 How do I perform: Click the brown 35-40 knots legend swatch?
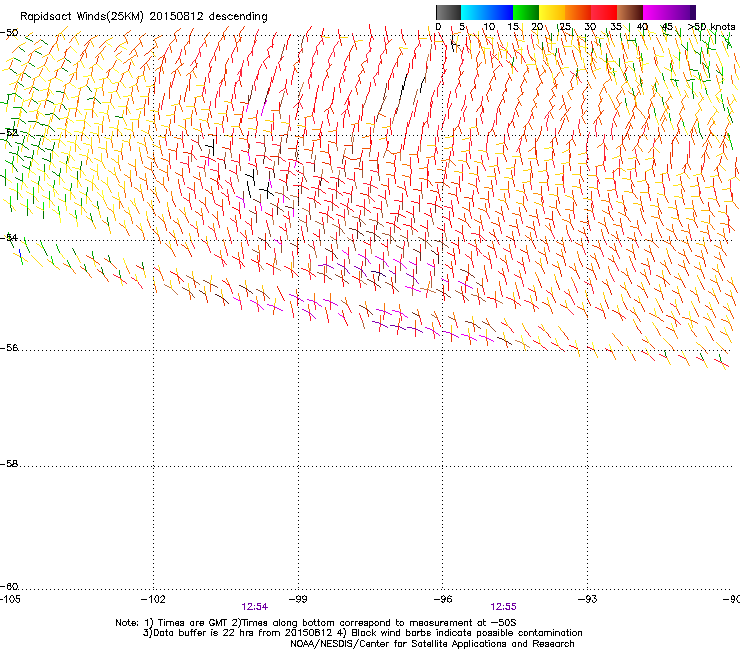pyautogui.click(x=630, y=12)
